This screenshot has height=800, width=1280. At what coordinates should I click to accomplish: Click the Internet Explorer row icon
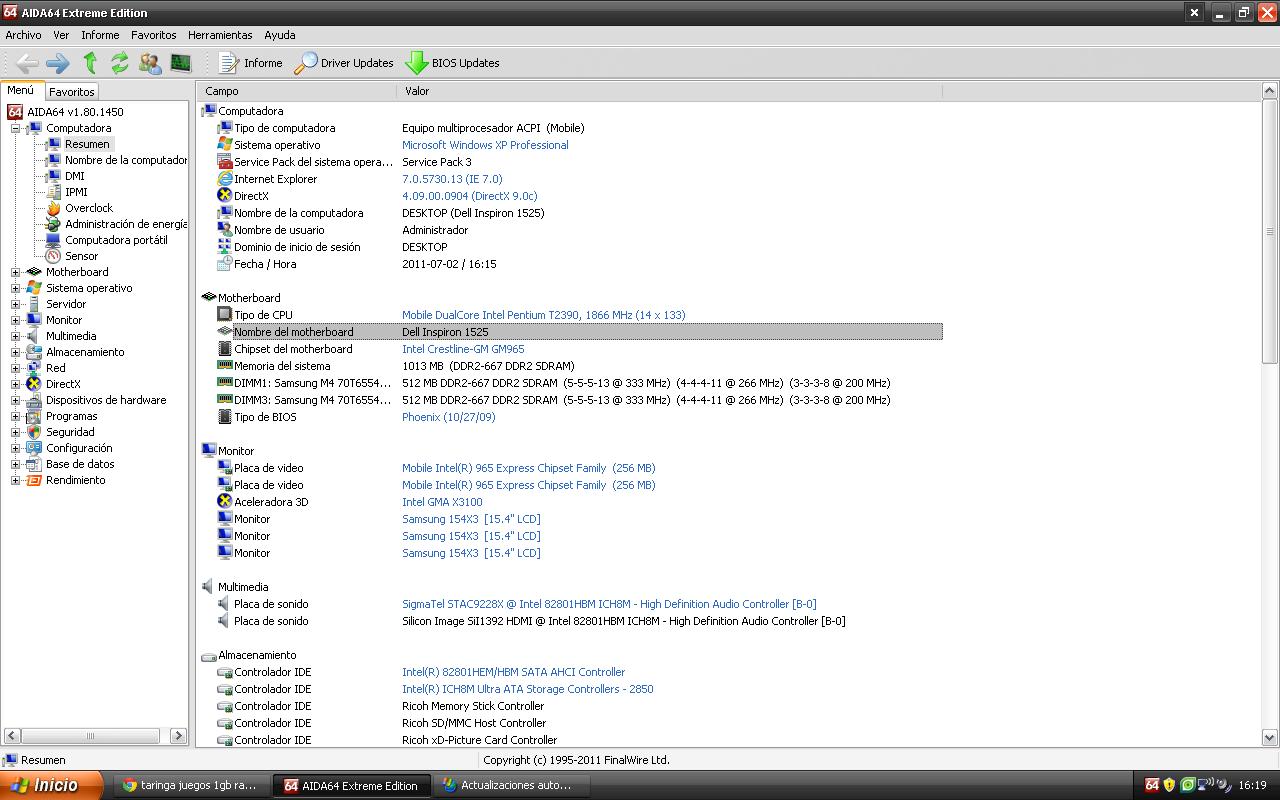click(225, 179)
